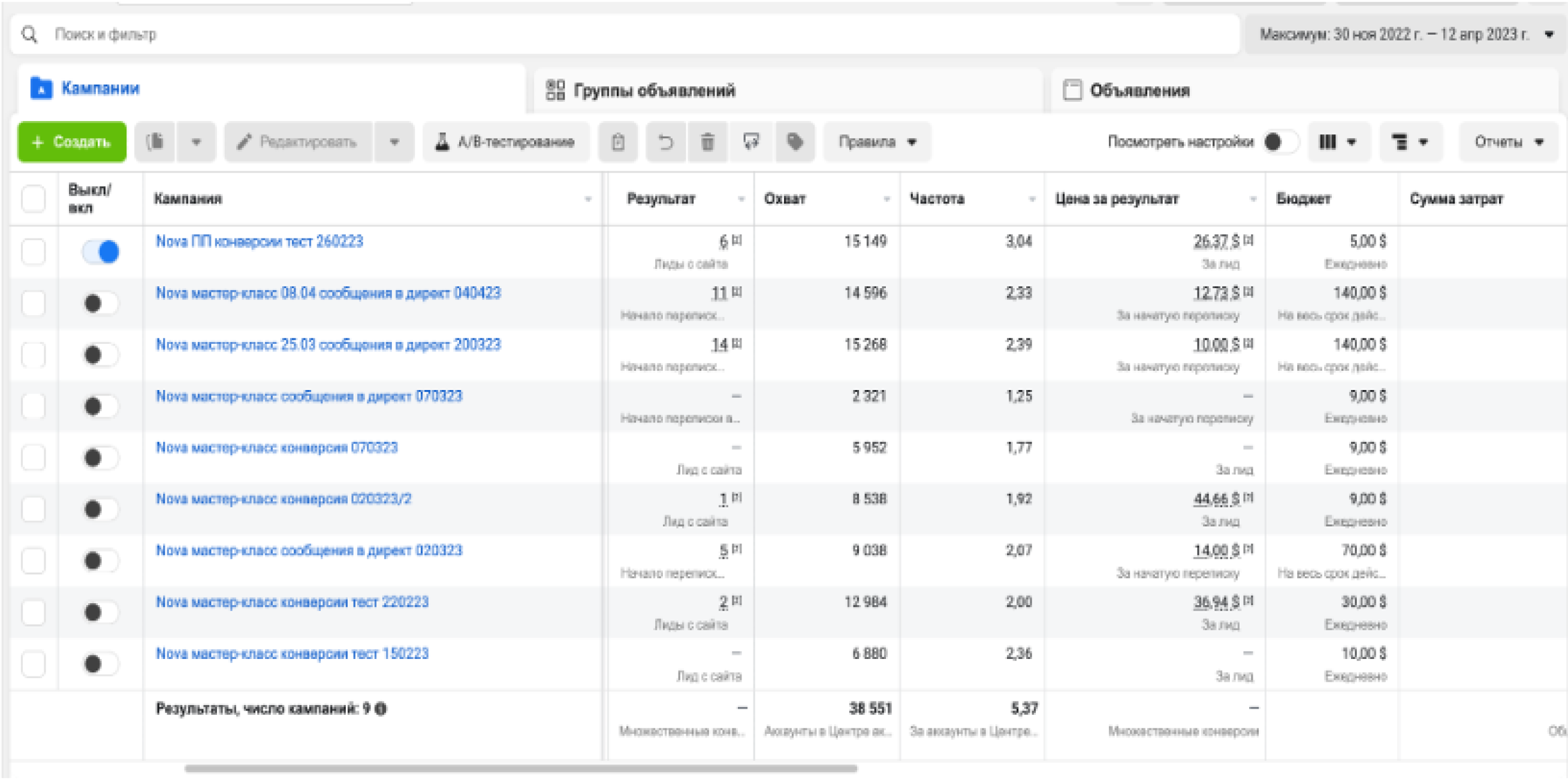Click the horizontal scrollbar at bottom

tap(520, 769)
